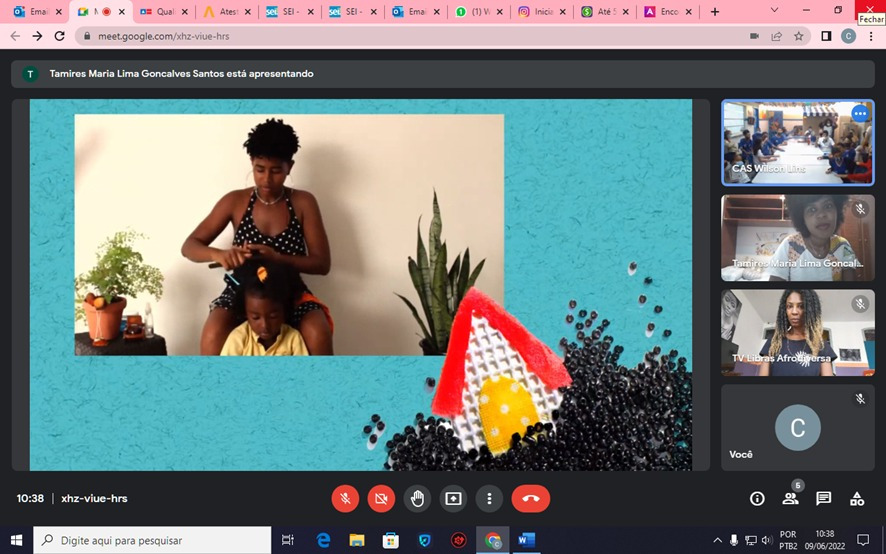Viewport: 886px width, 554px height.
Task: Unmute the microphone in Meet controls
Action: click(x=345, y=499)
